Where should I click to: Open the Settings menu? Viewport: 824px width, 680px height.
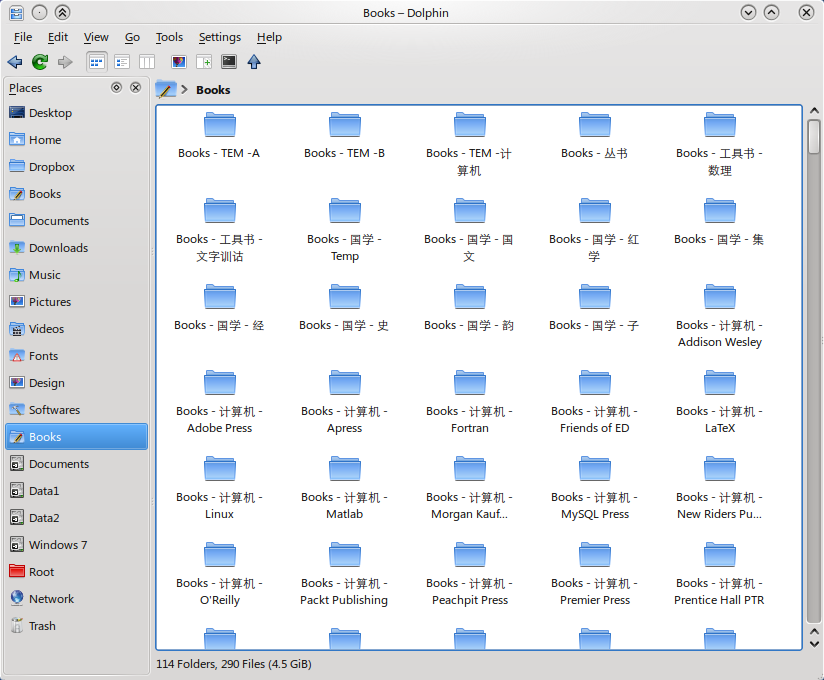coord(220,37)
